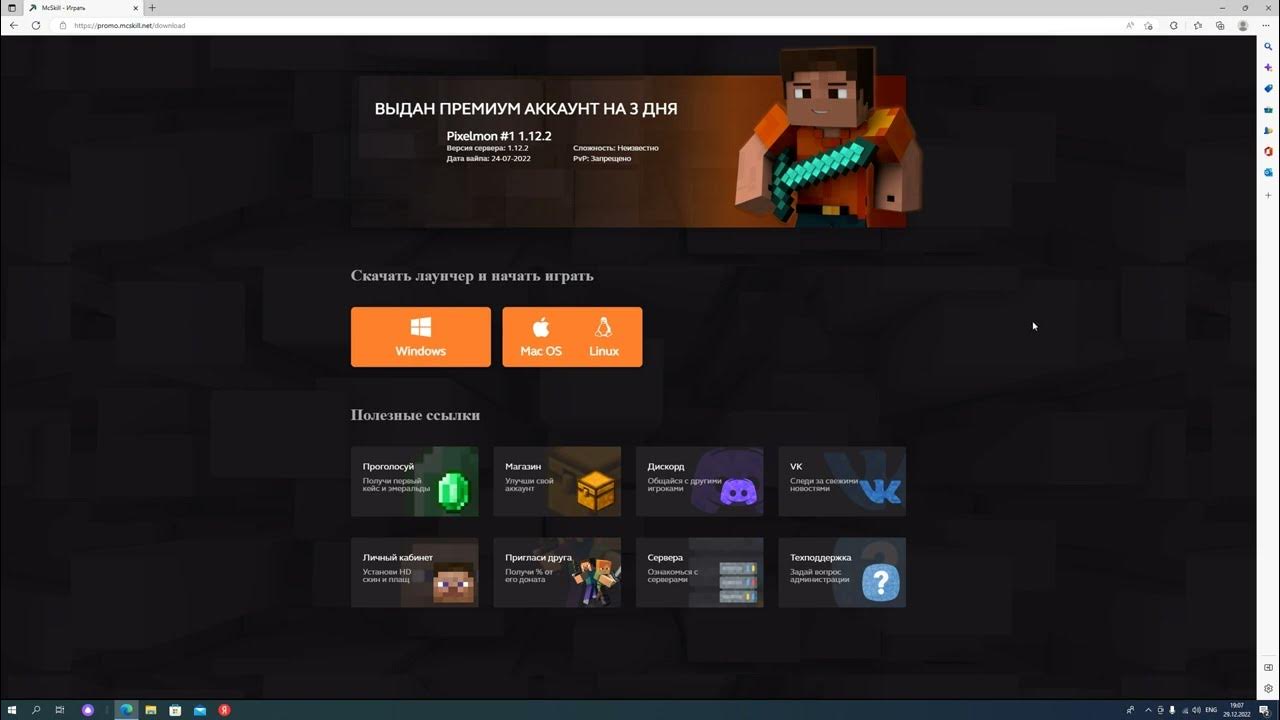Add this page to favorites
1280x720 pixels.
[1149, 25]
